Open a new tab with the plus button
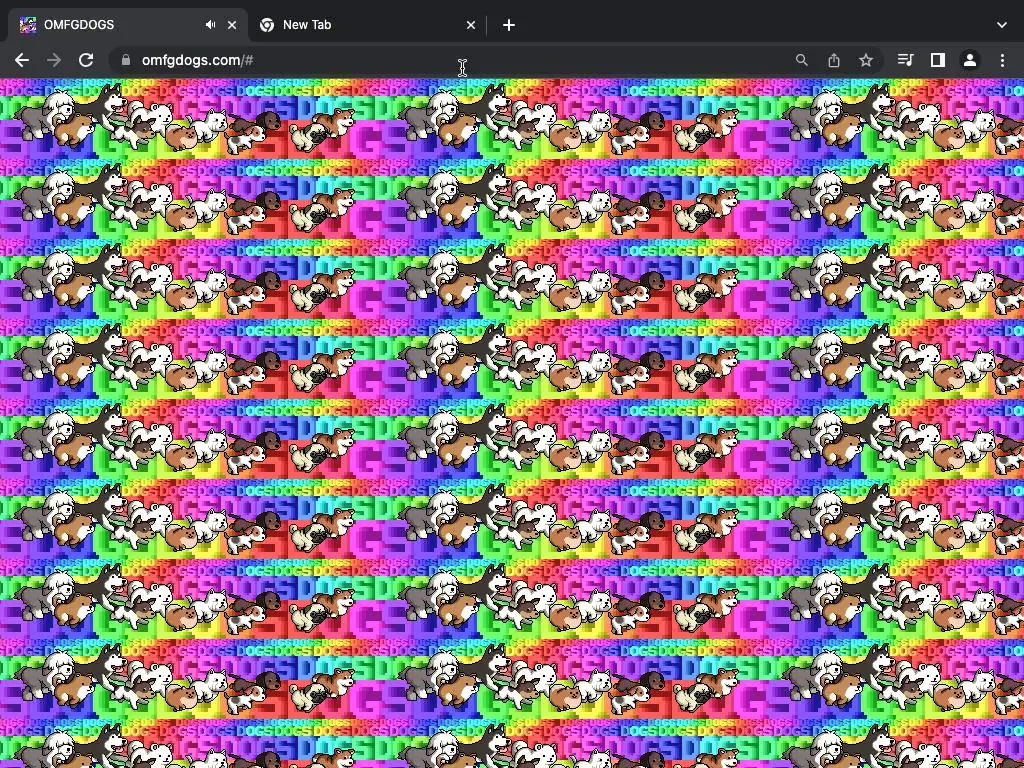 coord(509,25)
